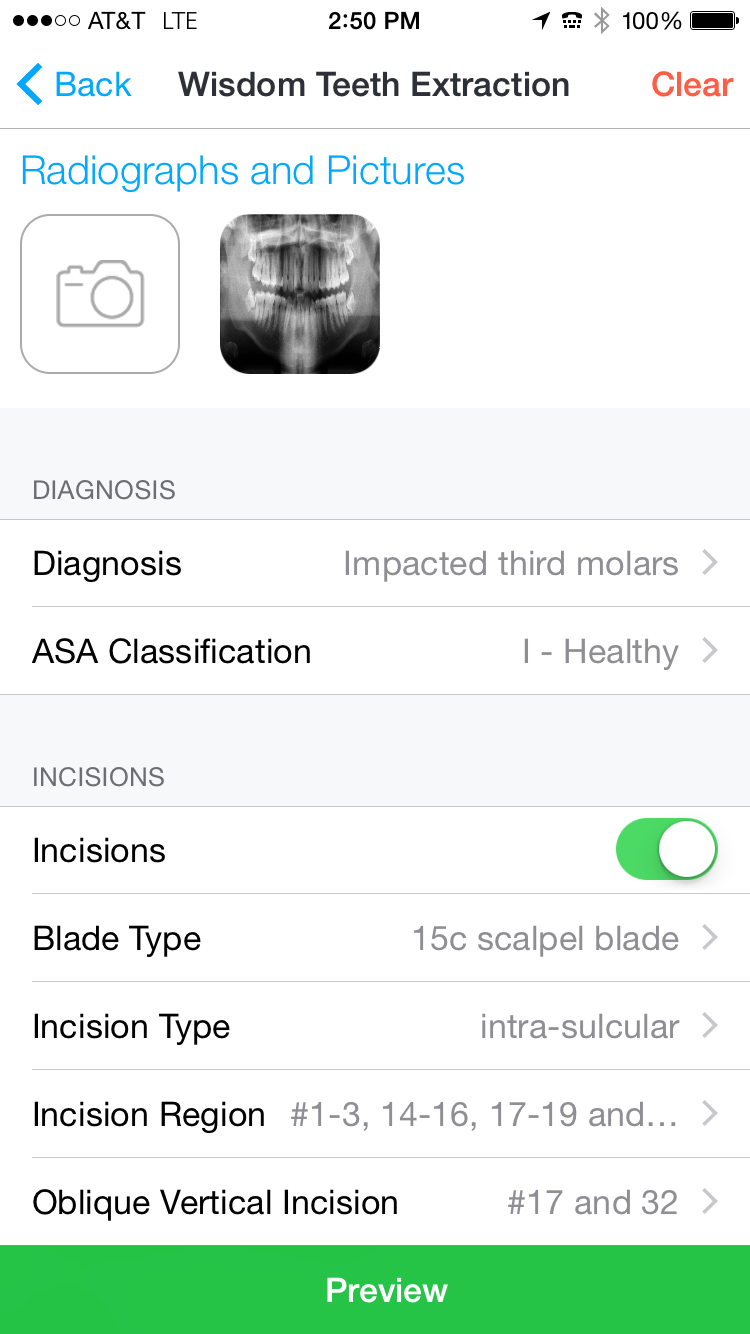
Task: Expand ASA Classification options chevron
Action: (710, 651)
